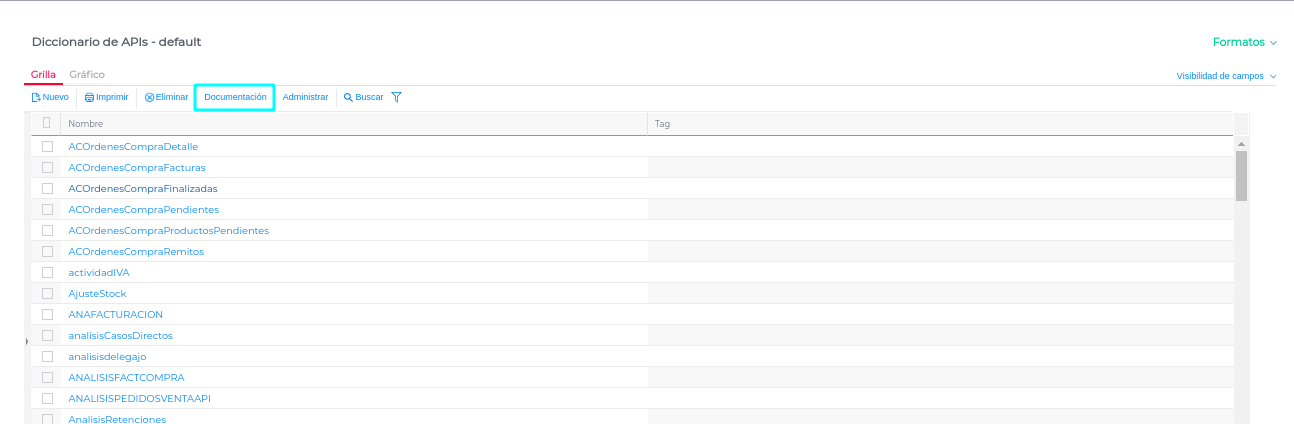Click the Buscar magnifying glass icon
1294x424 pixels.
click(348, 98)
